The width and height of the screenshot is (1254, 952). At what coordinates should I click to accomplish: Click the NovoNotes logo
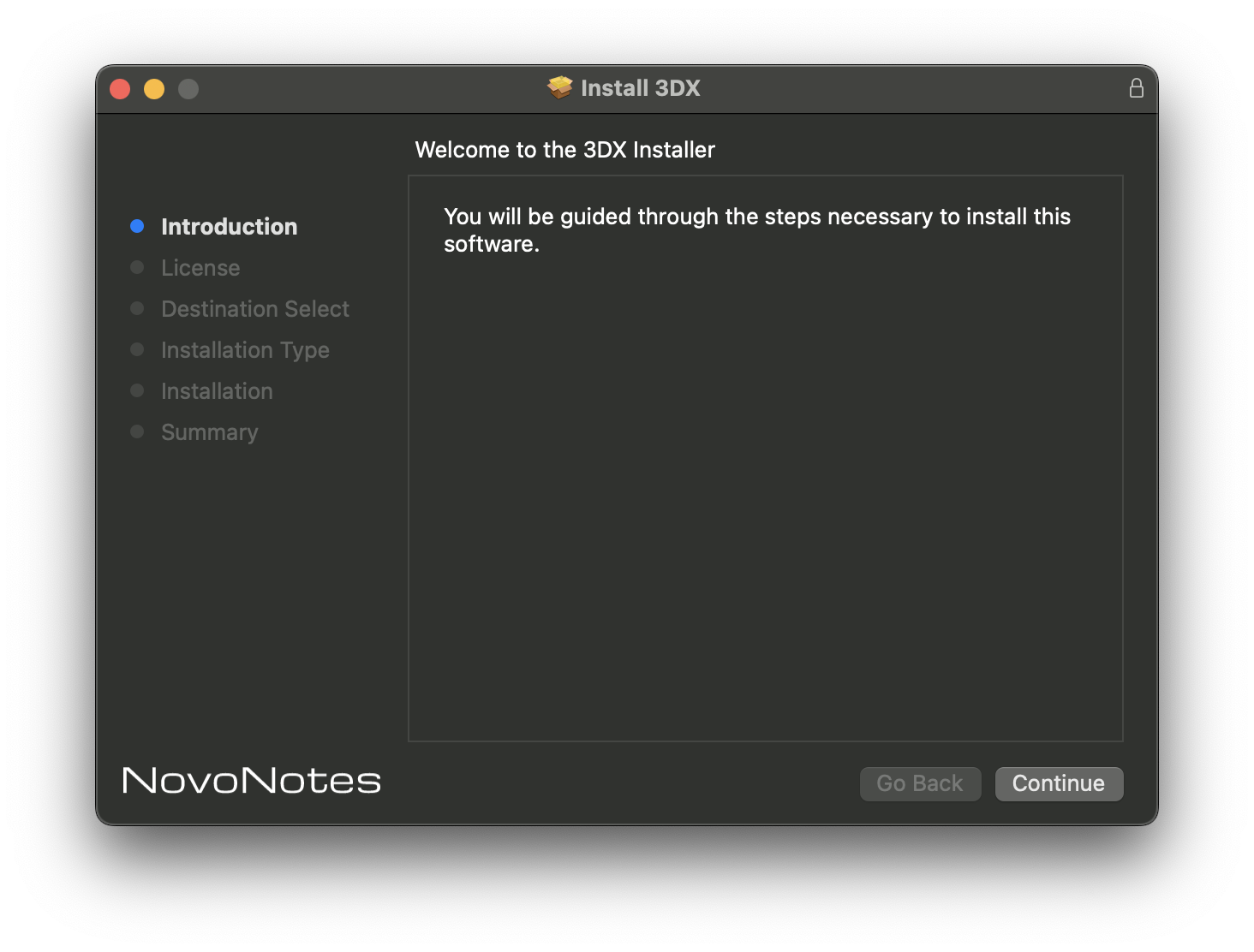pos(250,780)
